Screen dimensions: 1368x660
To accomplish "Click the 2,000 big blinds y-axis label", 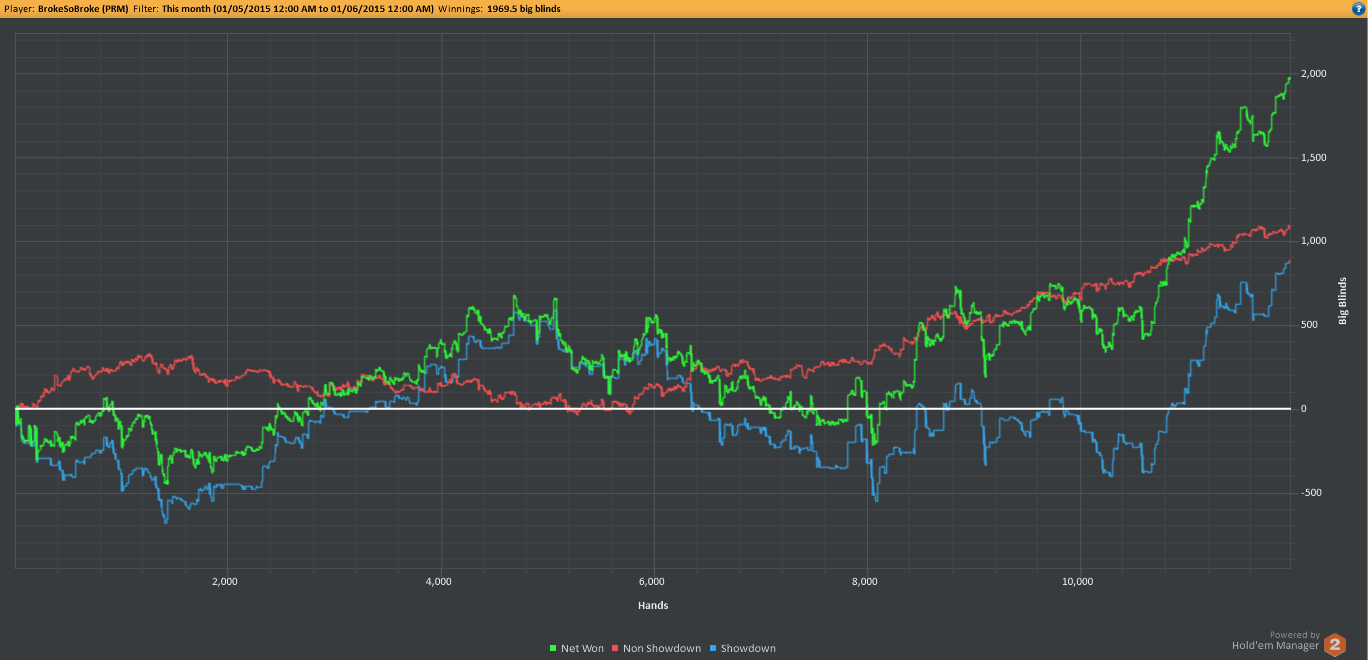I will pyautogui.click(x=1313, y=74).
